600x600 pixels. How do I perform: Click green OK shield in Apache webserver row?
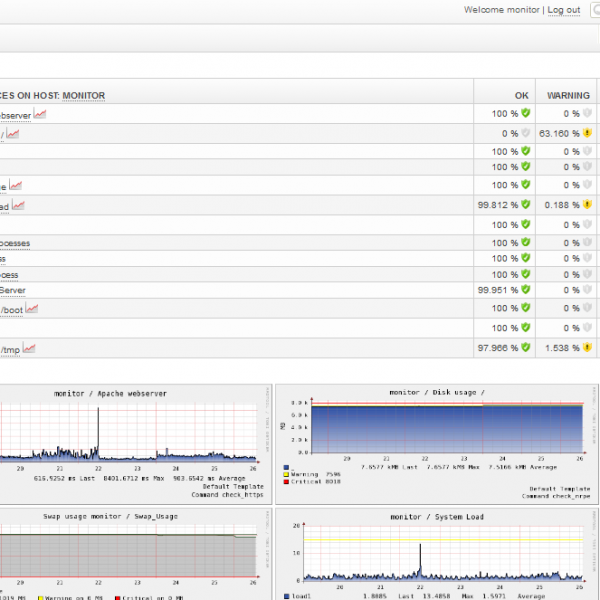[x=525, y=114]
